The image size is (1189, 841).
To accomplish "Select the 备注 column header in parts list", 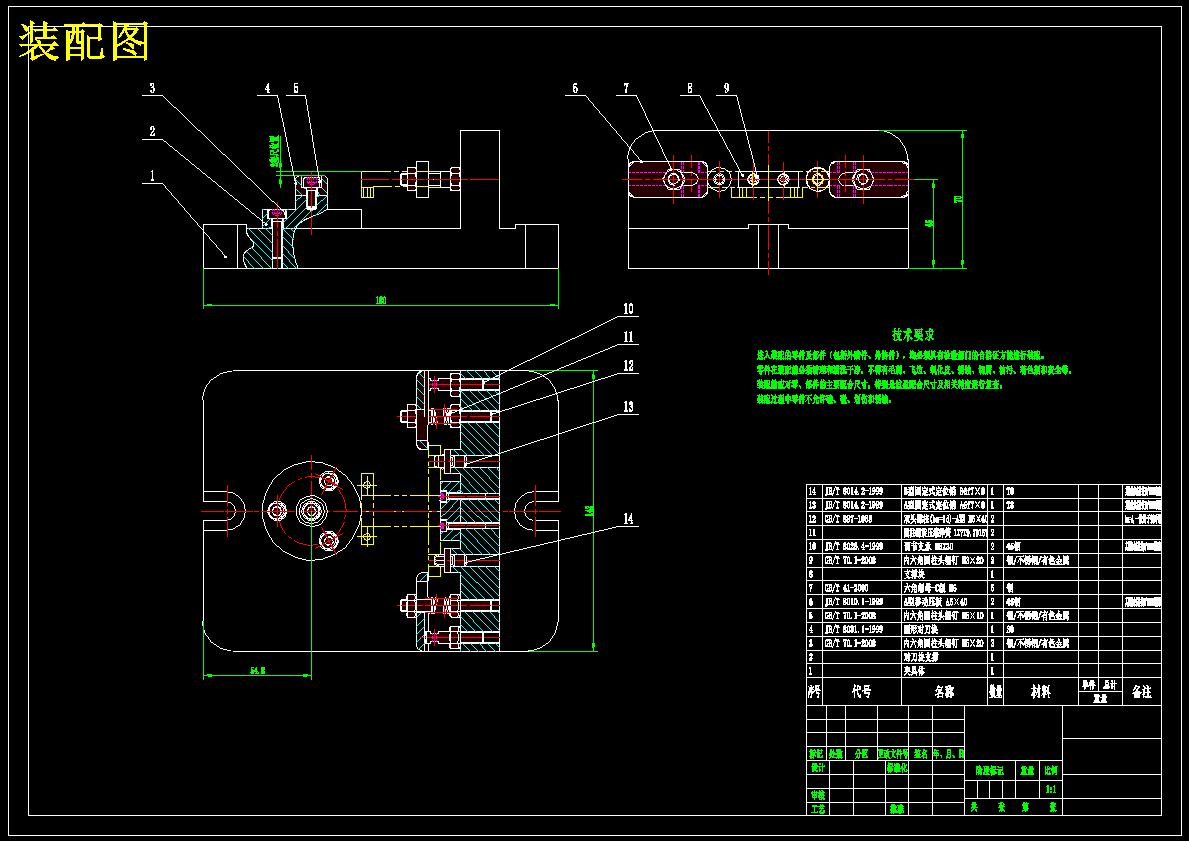I will (1141, 692).
